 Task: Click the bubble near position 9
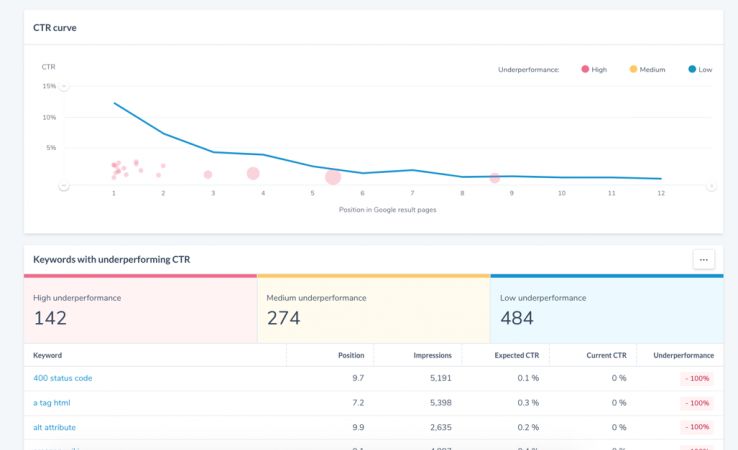click(494, 178)
